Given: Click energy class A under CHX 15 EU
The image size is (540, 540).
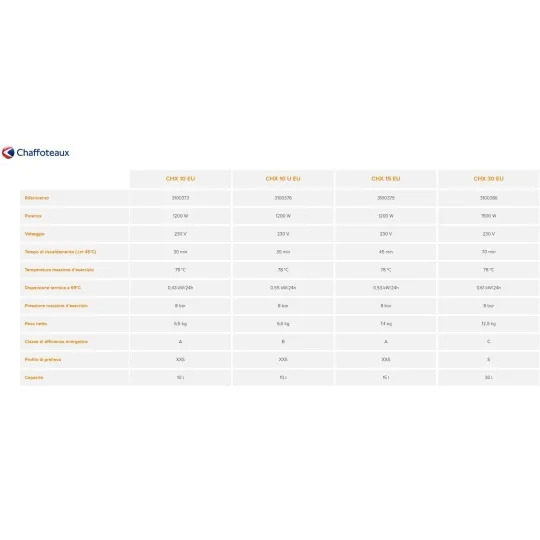Looking at the screenshot, I should coord(386,342).
